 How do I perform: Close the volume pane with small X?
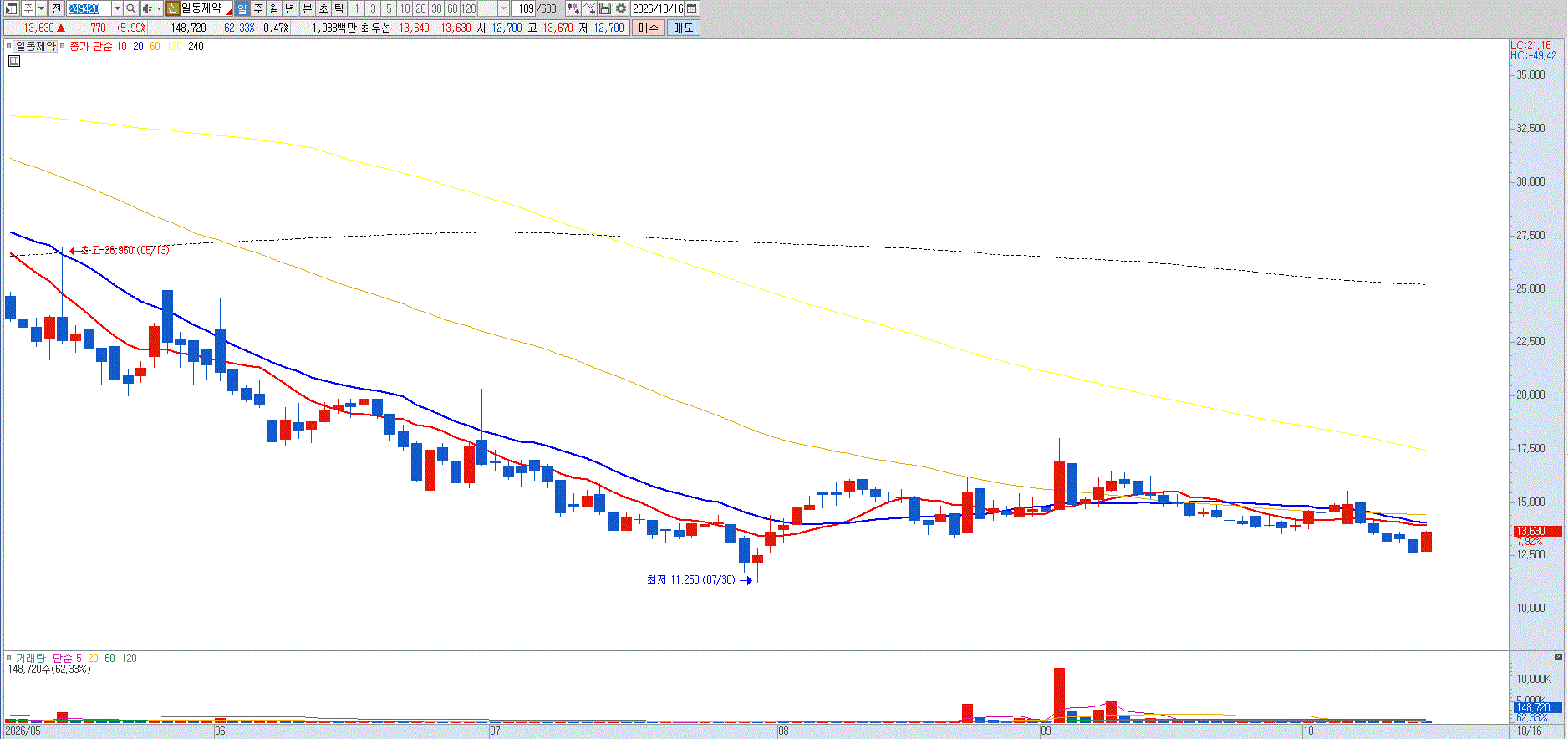1559,658
